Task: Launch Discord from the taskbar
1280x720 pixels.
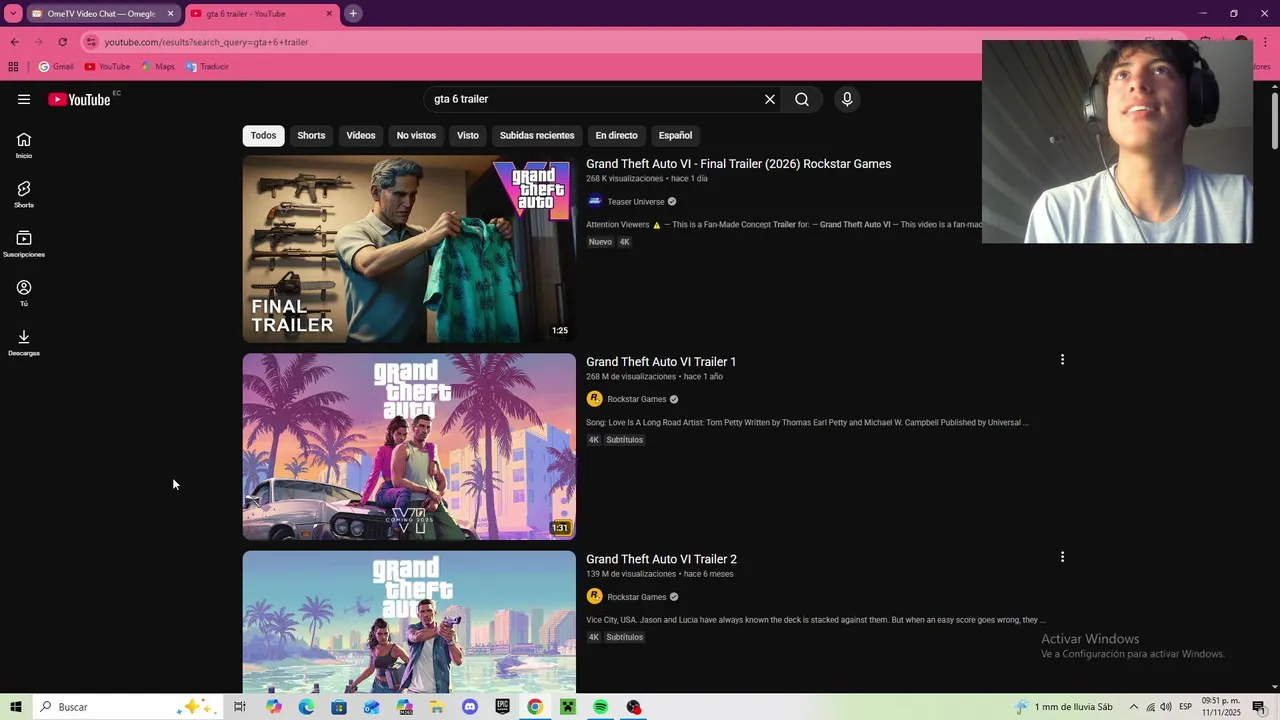Action: click(x=470, y=707)
